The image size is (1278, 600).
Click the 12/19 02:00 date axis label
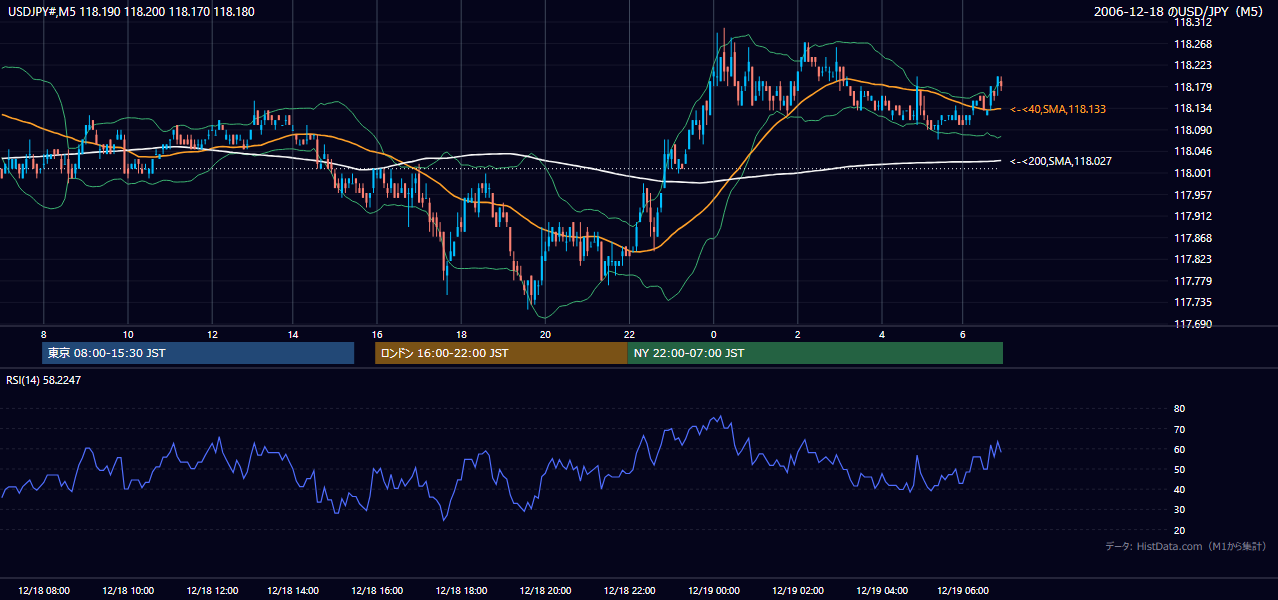[x=798, y=591]
